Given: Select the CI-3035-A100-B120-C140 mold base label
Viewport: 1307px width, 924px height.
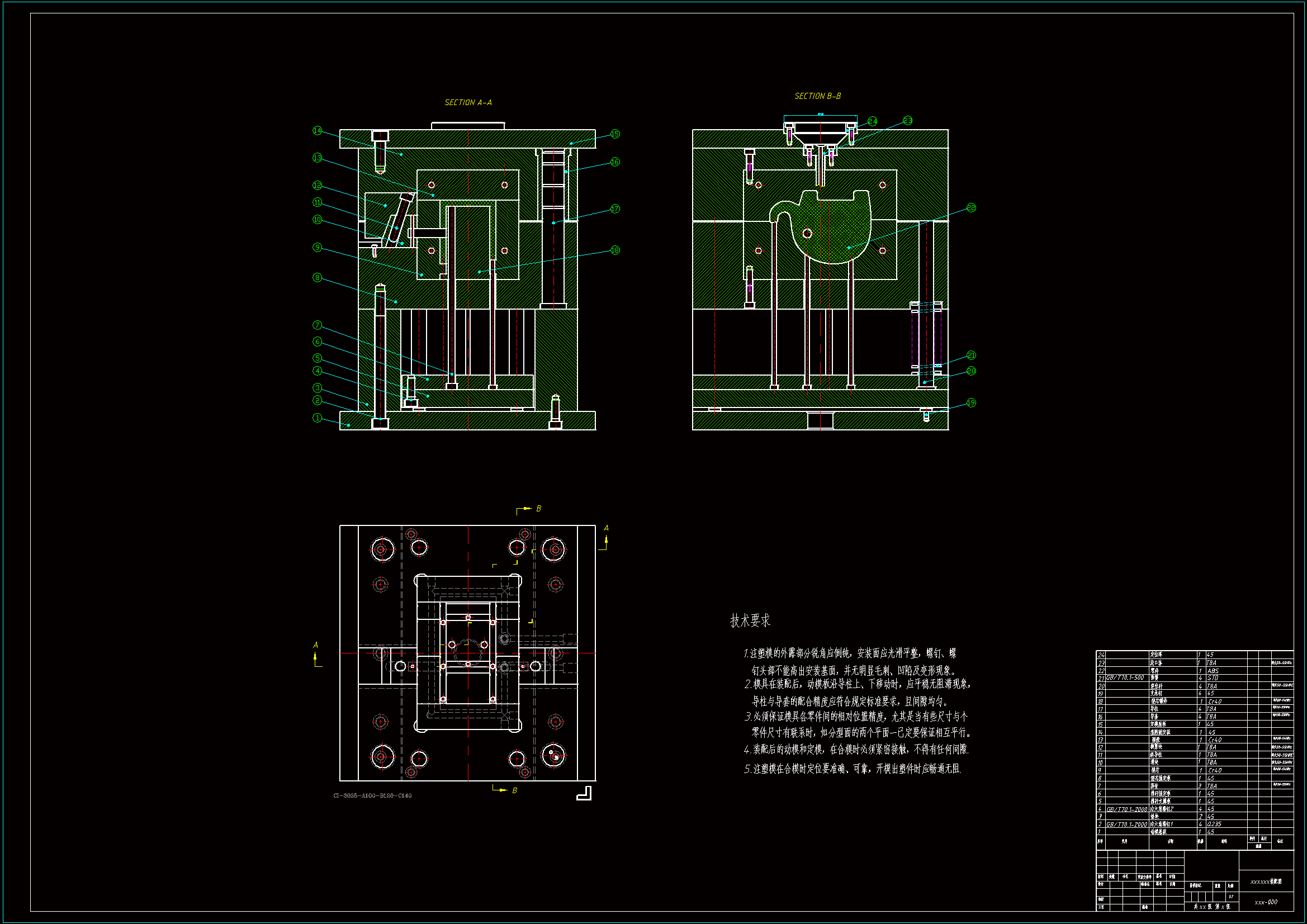Looking at the screenshot, I should pyautogui.click(x=372, y=796).
